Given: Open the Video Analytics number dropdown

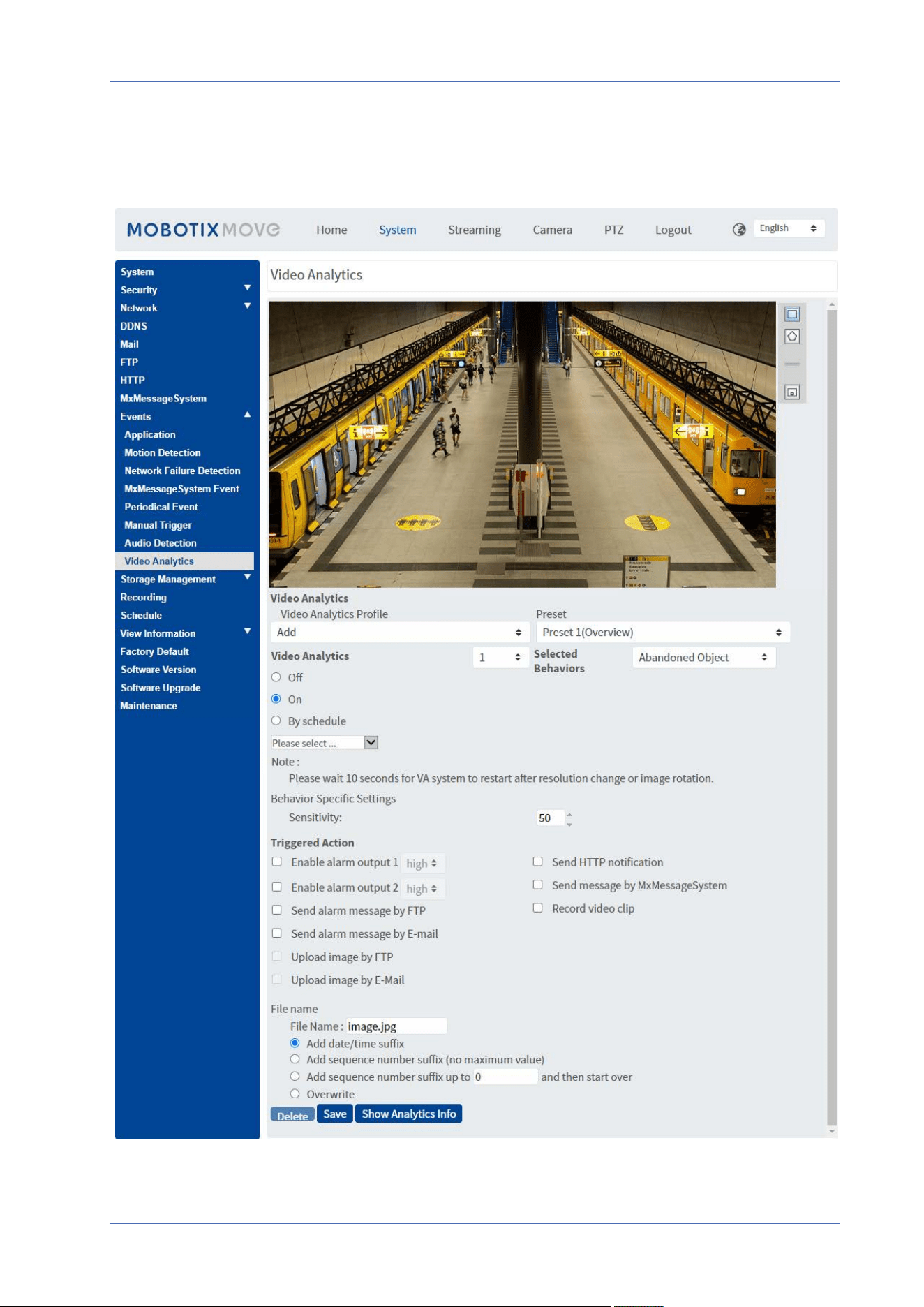Looking at the screenshot, I should 500,657.
